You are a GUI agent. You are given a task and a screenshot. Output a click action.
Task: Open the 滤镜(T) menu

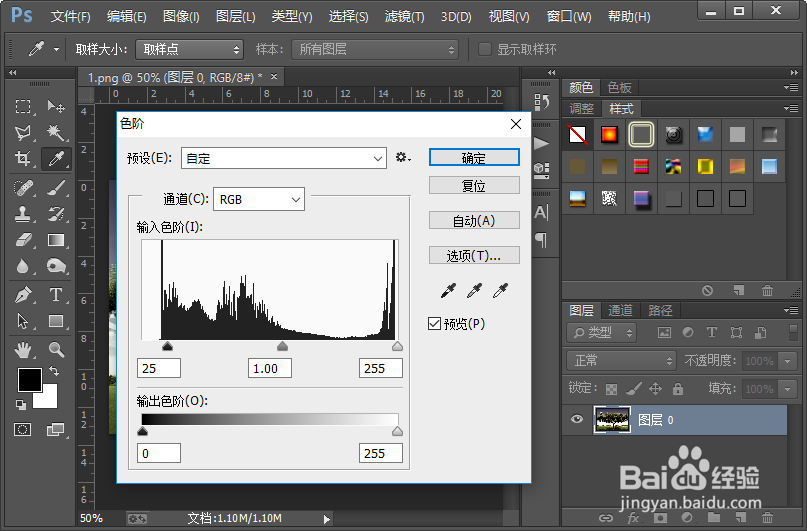pyautogui.click(x=405, y=17)
